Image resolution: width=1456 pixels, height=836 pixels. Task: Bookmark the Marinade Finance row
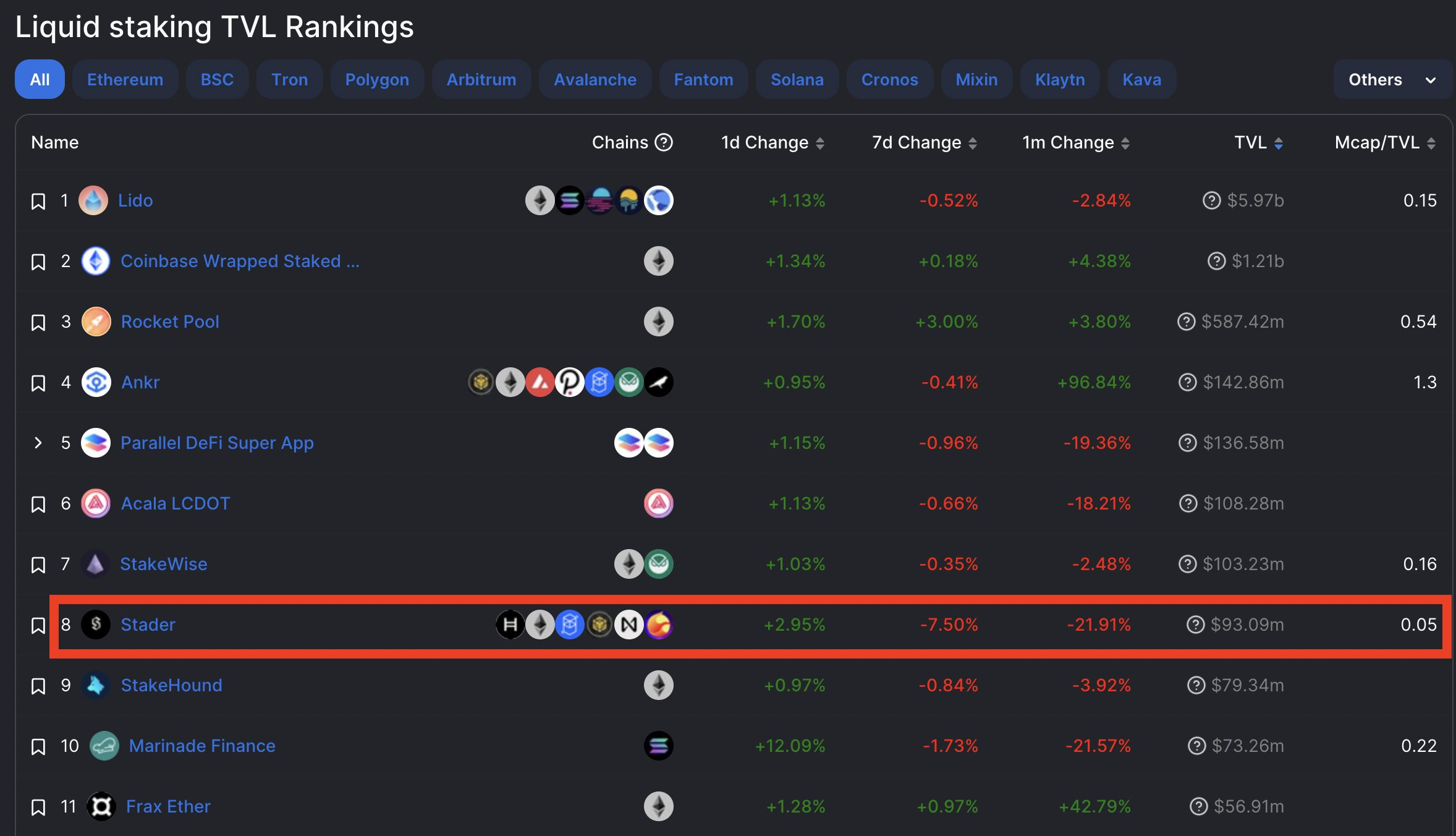coord(38,746)
